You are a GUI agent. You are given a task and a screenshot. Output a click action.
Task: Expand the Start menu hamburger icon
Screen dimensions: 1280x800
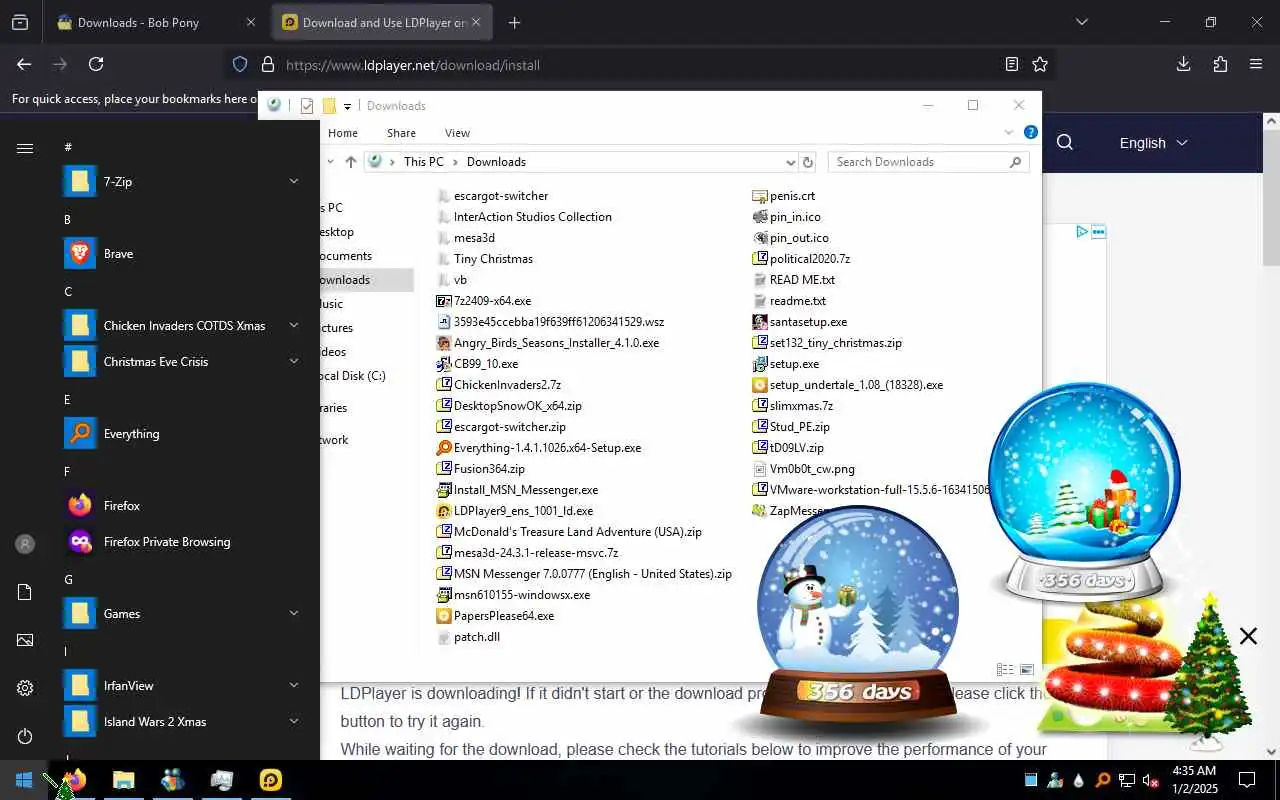tap(25, 148)
